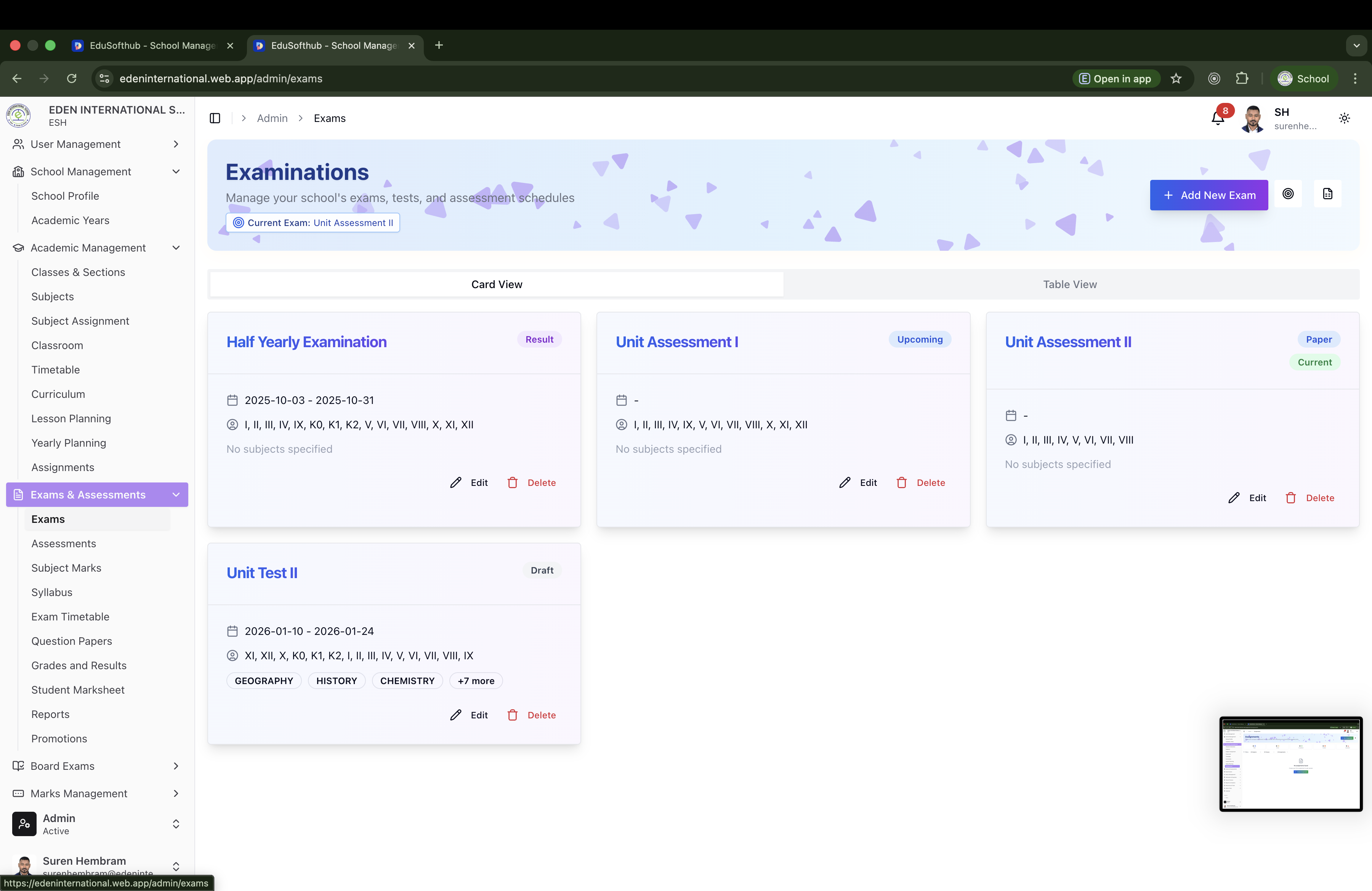The image size is (1372, 891).
Task: Open the Admin role switcher
Action: click(176, 824)
